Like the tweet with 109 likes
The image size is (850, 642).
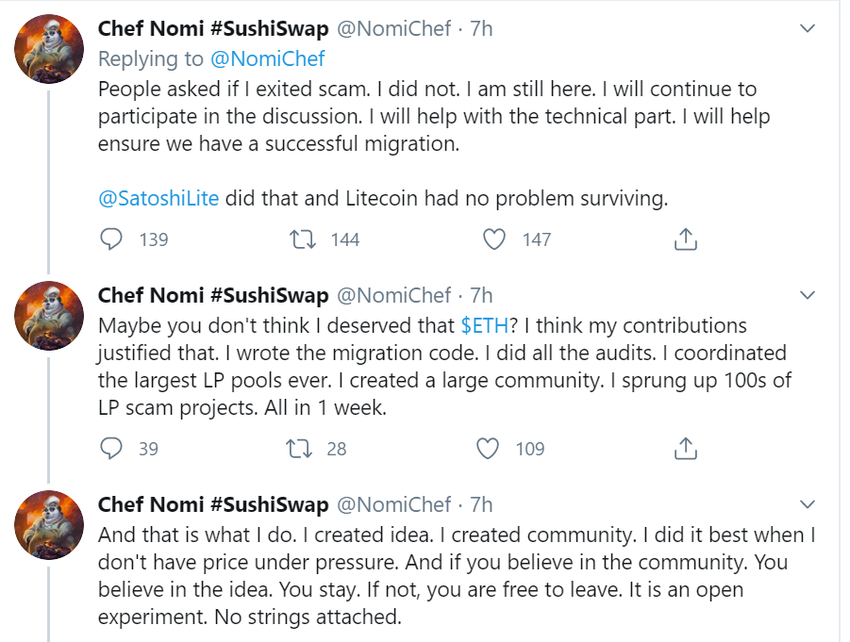pos(487,449)
